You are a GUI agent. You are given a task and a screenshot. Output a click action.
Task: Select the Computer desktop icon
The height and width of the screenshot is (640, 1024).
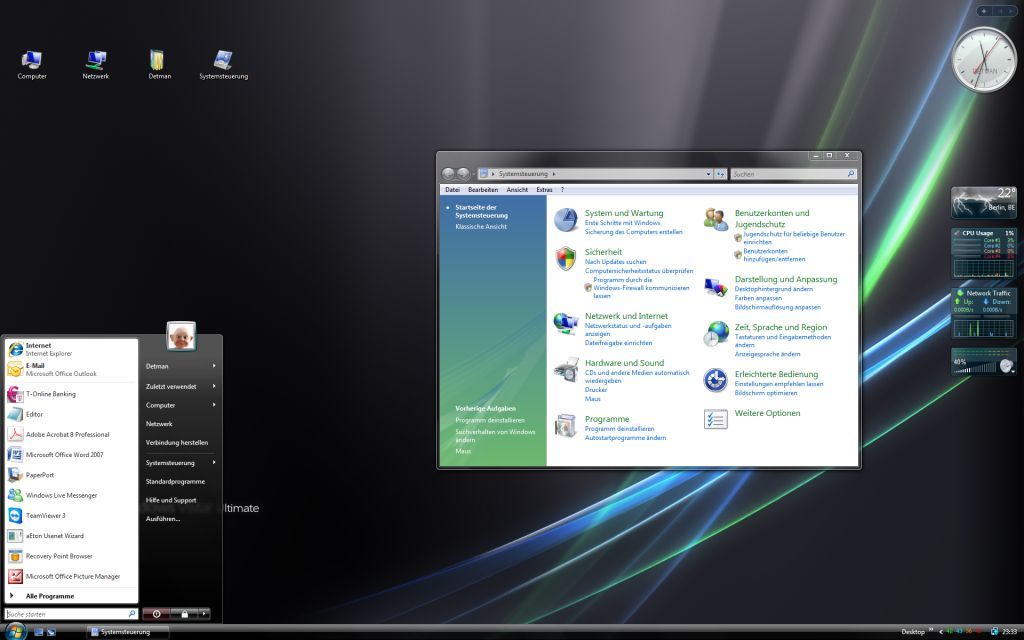31,65
